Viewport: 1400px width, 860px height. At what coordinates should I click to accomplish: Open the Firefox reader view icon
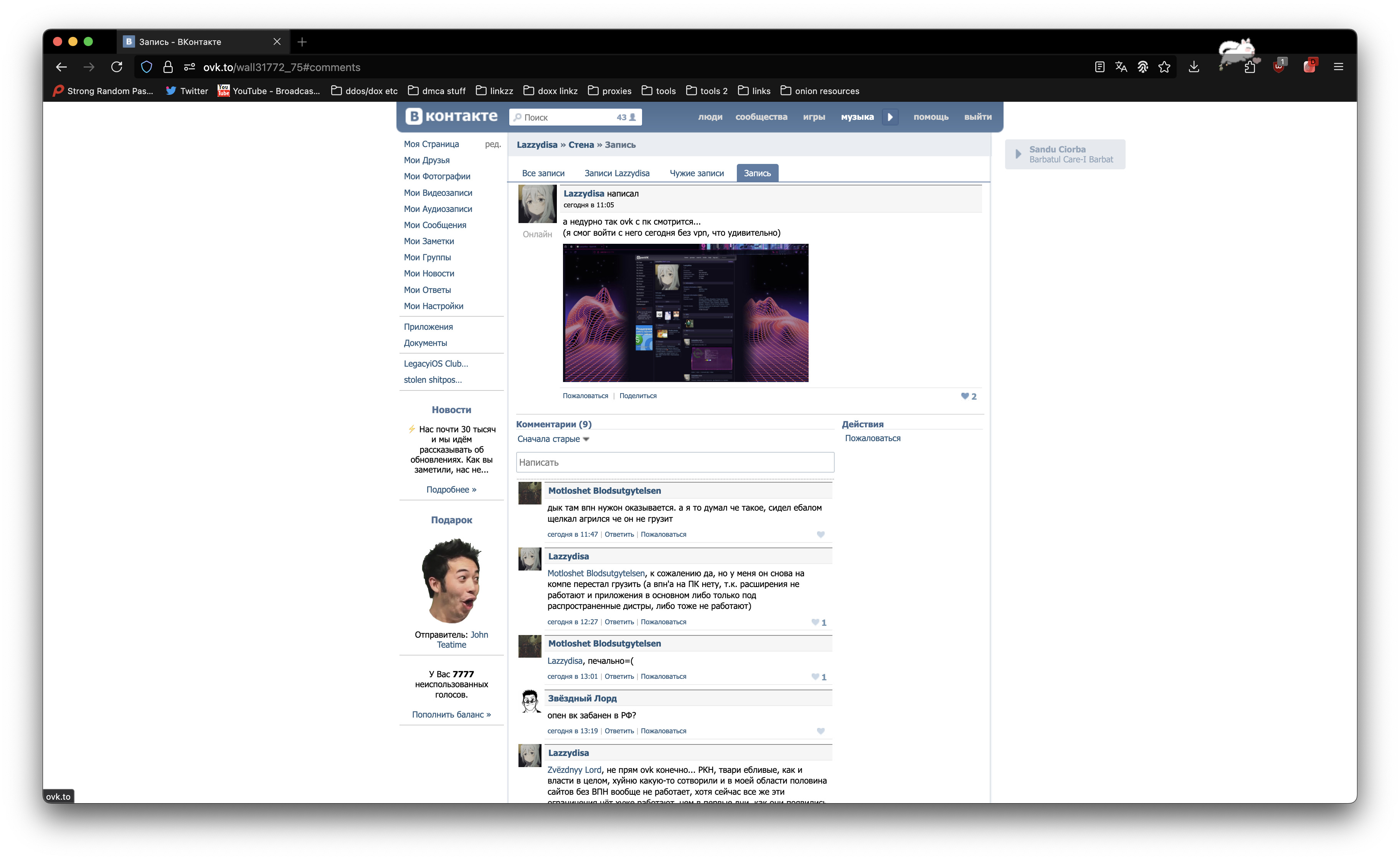[x=1099, y=67]
